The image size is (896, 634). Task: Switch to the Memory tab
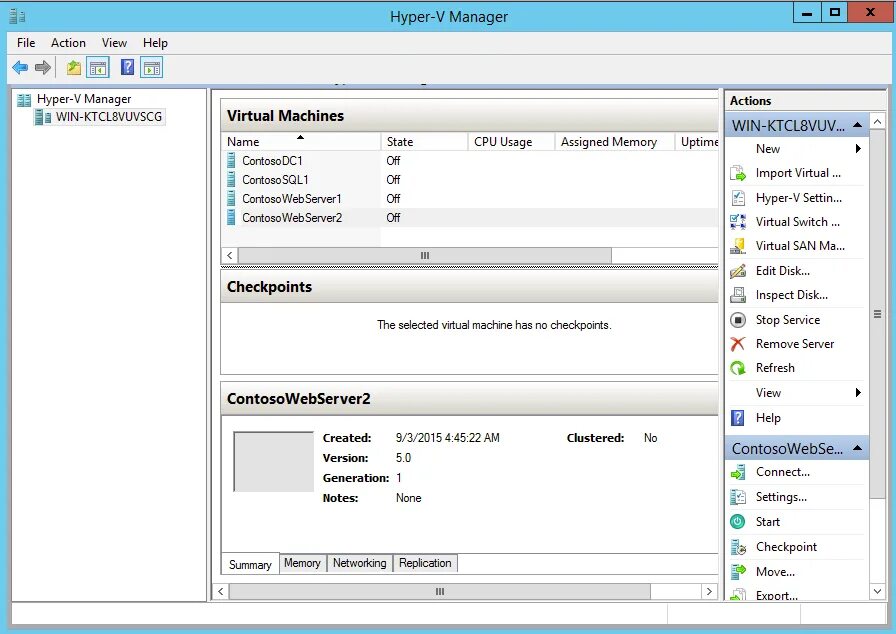(302, 563)
